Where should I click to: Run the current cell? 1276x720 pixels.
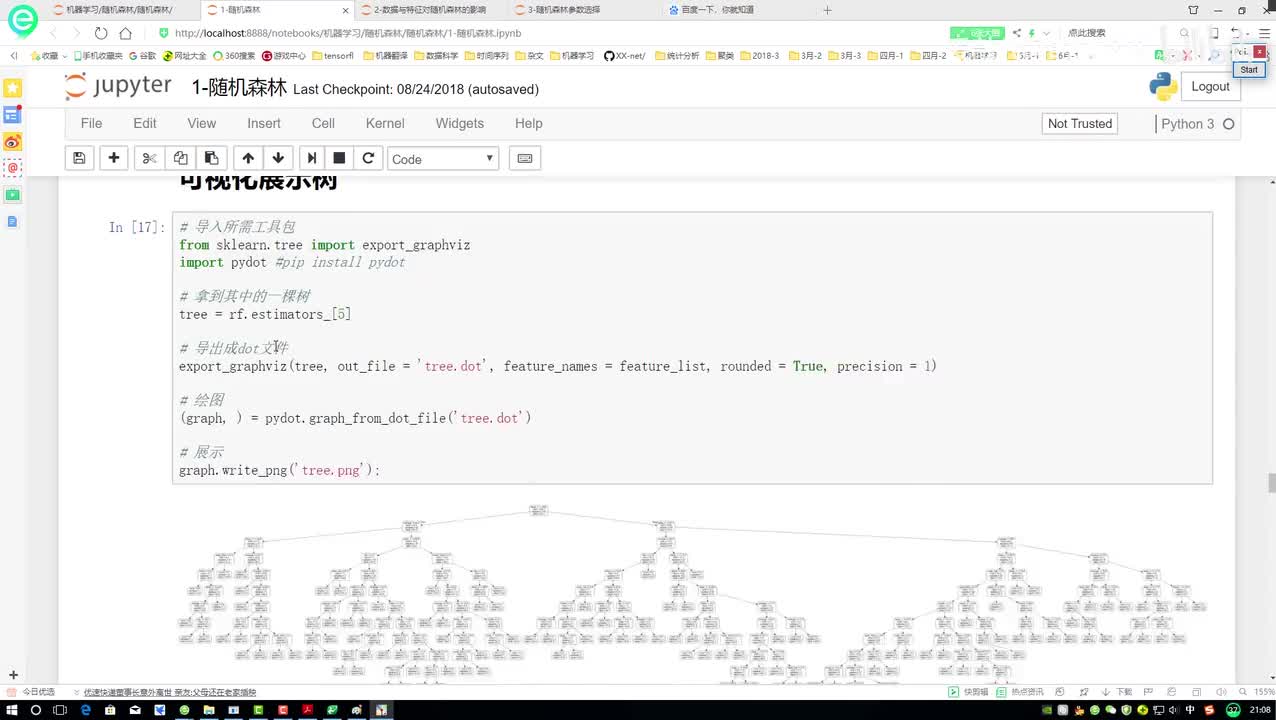pyautogui.click(x=311, y=158)
